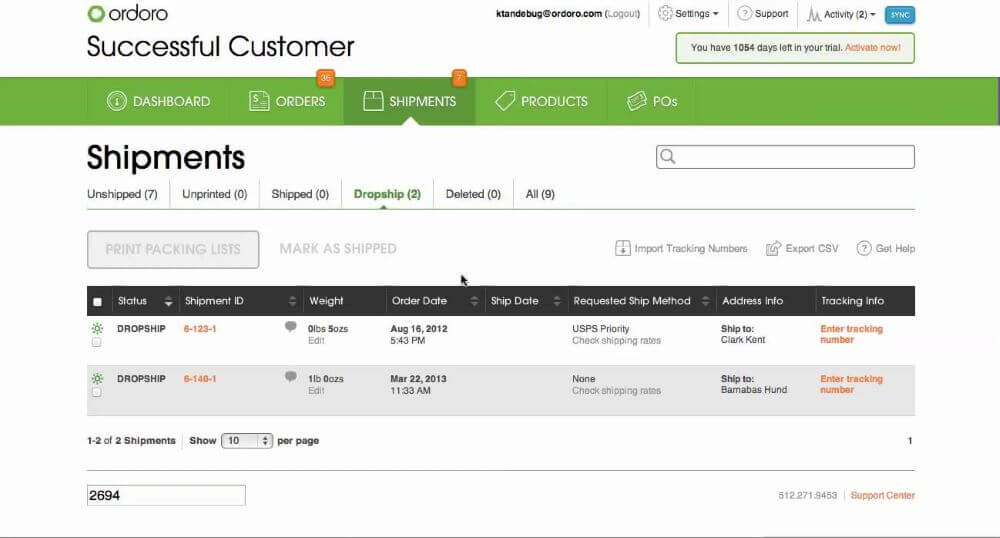1000x538 pixels.
Task: Open the per page dropdown
Action: (x=247, y=440)
